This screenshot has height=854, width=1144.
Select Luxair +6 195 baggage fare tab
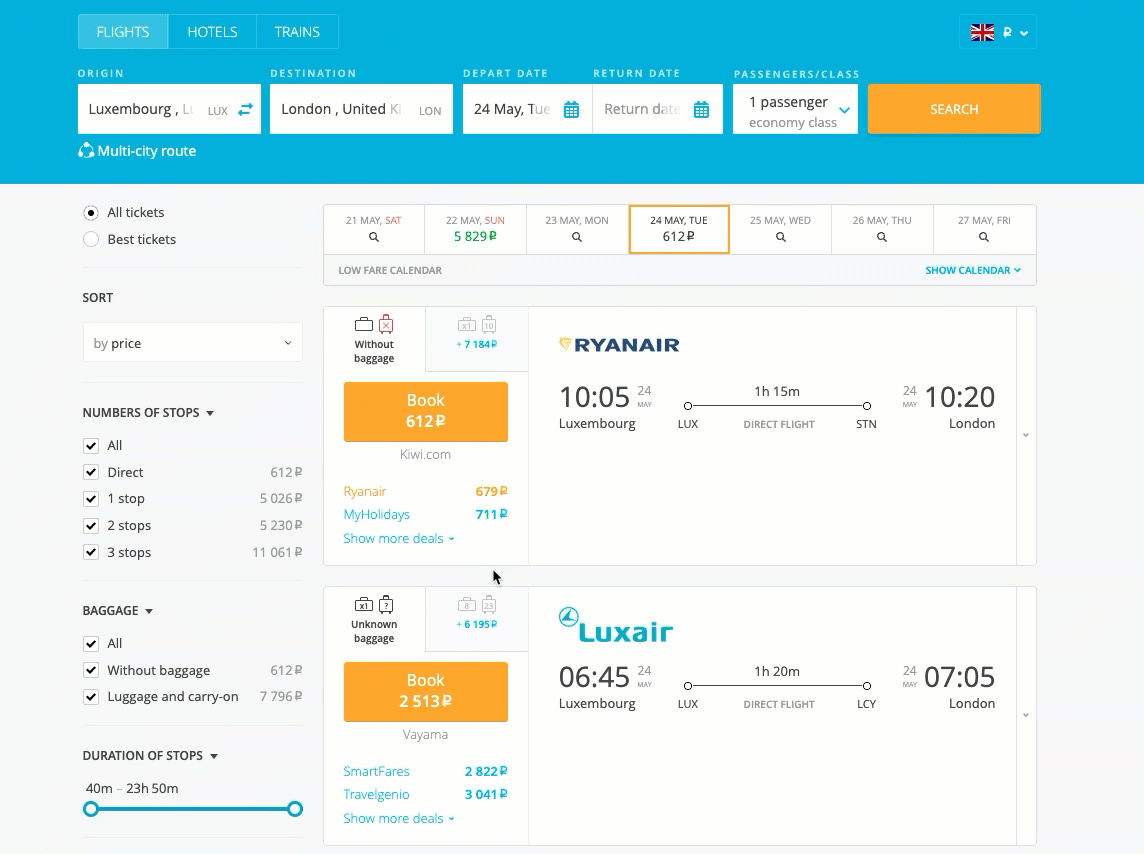click(x=476, y=620)
